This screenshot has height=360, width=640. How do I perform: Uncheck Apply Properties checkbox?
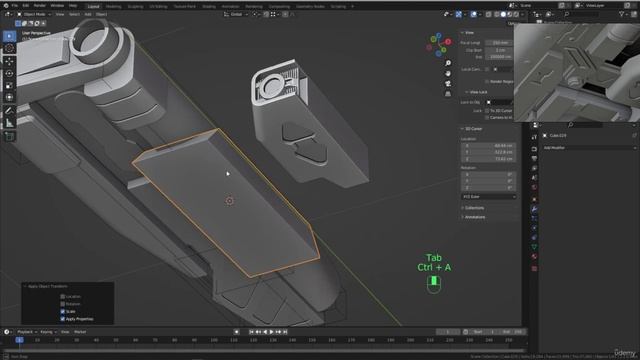pos(62,319)
